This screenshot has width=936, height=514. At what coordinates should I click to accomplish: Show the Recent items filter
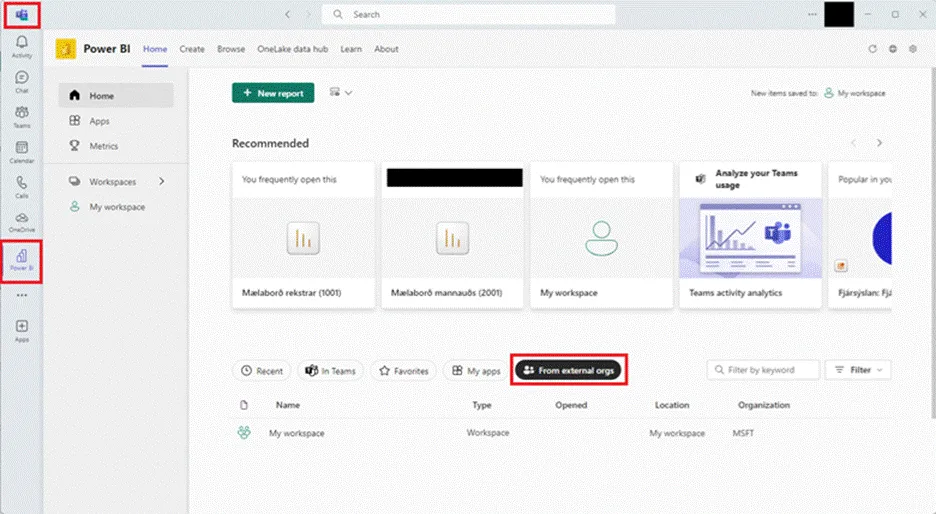[x=261, y=371]
